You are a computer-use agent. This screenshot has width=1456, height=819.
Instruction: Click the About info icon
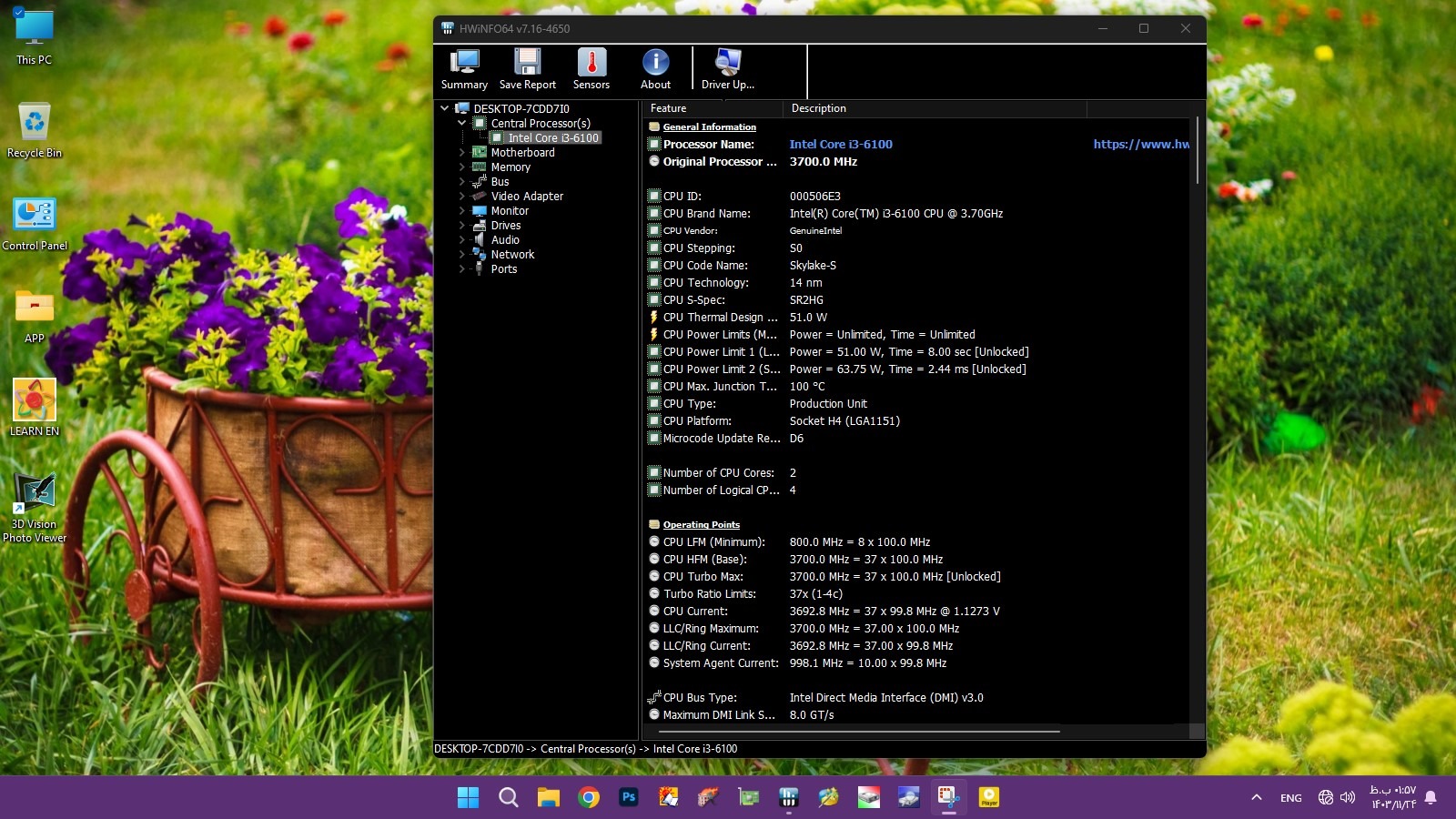pos(655,69)
